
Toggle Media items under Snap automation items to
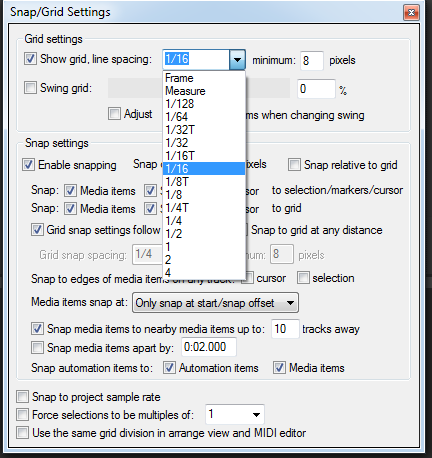coord(279,368)
